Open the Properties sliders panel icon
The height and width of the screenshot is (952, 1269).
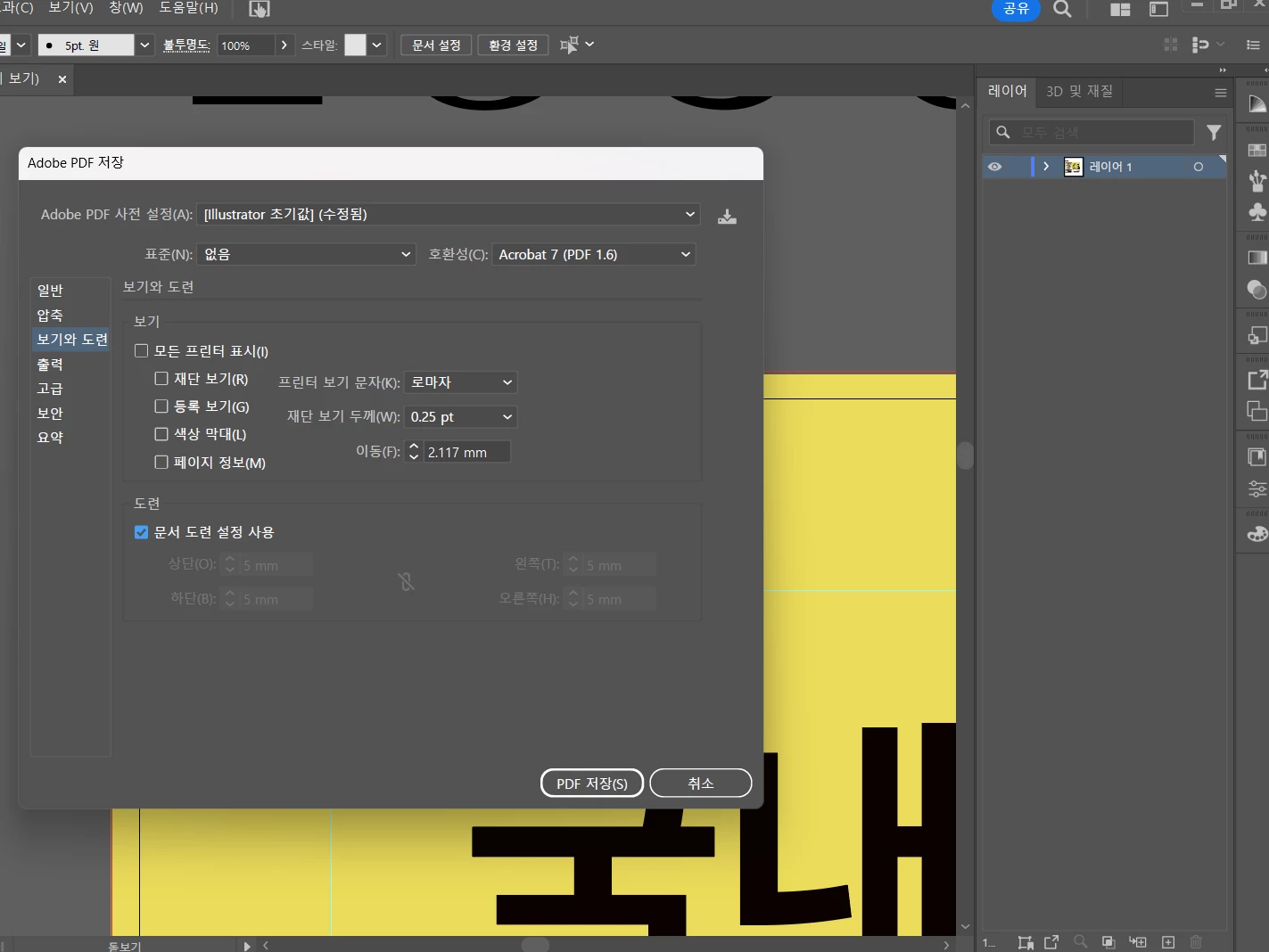[1257, 488]
